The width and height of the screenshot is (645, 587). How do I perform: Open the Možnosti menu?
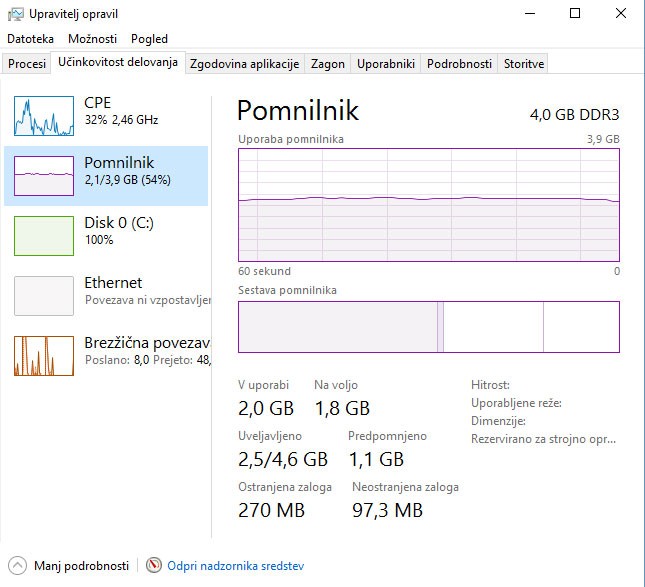click(x=92, y=39)
